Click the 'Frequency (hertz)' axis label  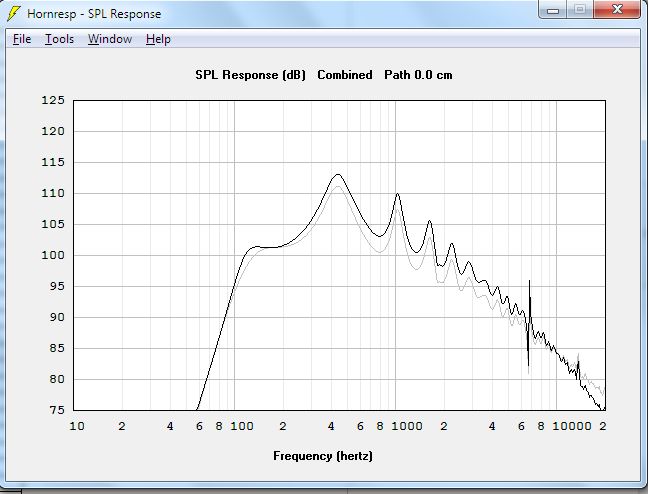click(323, 456)
